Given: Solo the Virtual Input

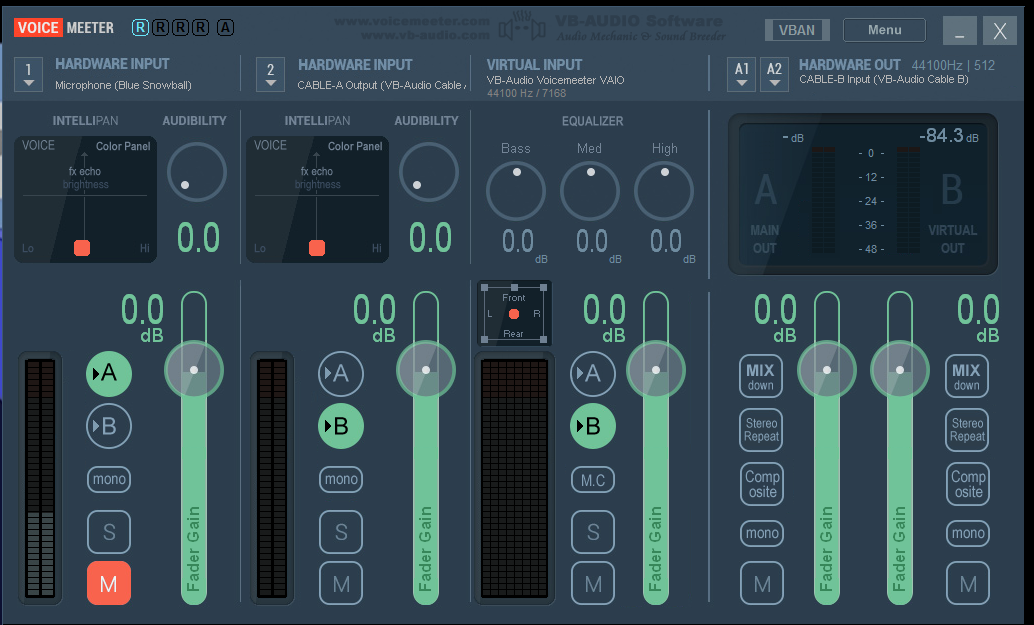Looking at the screenshot, I should coord(593,531).
